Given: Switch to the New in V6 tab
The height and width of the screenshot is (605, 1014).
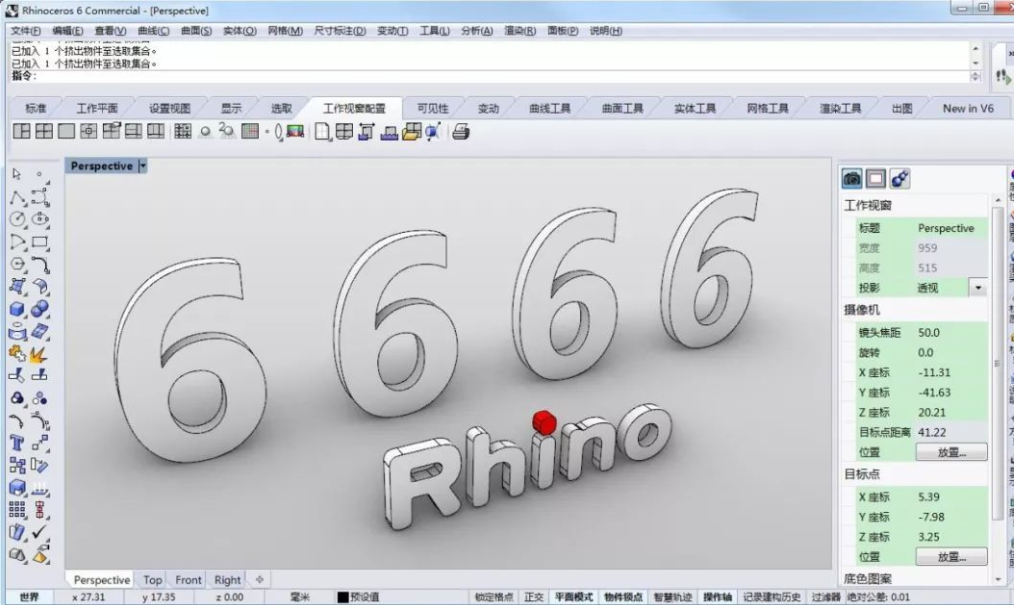Looking at the screenshot, I should click(967, 108).
